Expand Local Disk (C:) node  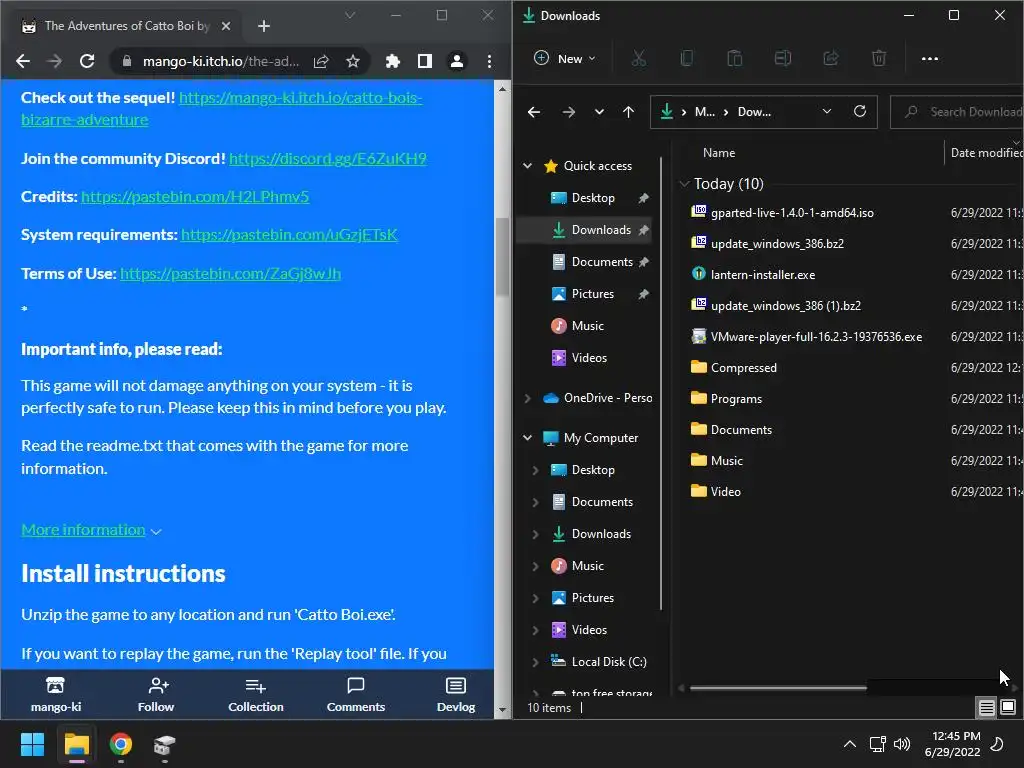click(x=536, y=662)
